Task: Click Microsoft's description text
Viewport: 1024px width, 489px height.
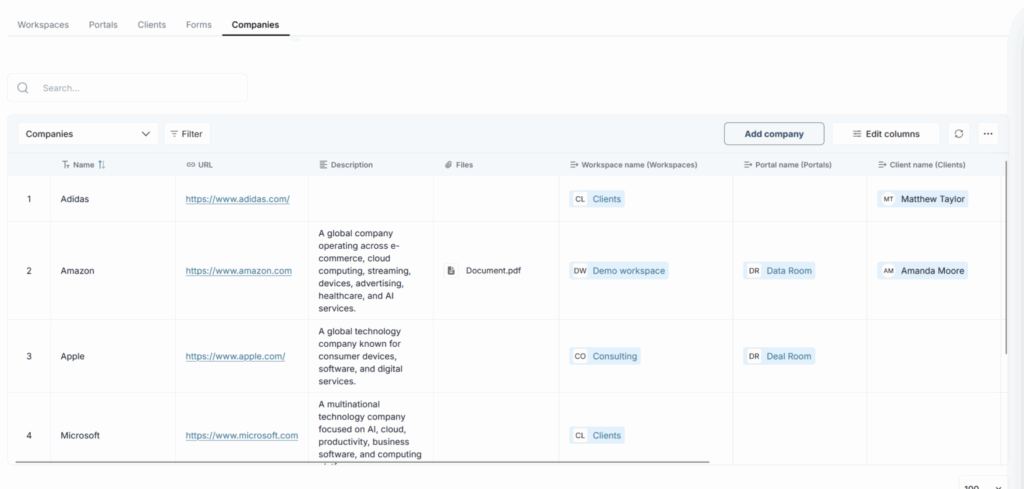Action: coord(370,432)
